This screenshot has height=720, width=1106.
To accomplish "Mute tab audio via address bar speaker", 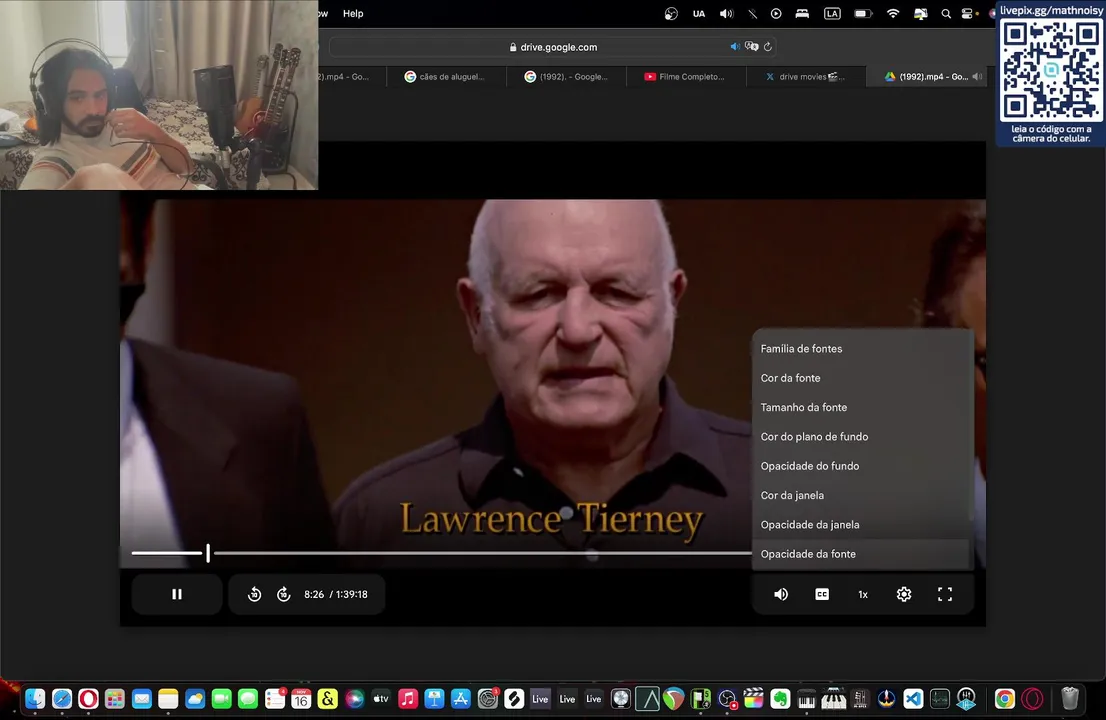I will click(x=735, y=47).
